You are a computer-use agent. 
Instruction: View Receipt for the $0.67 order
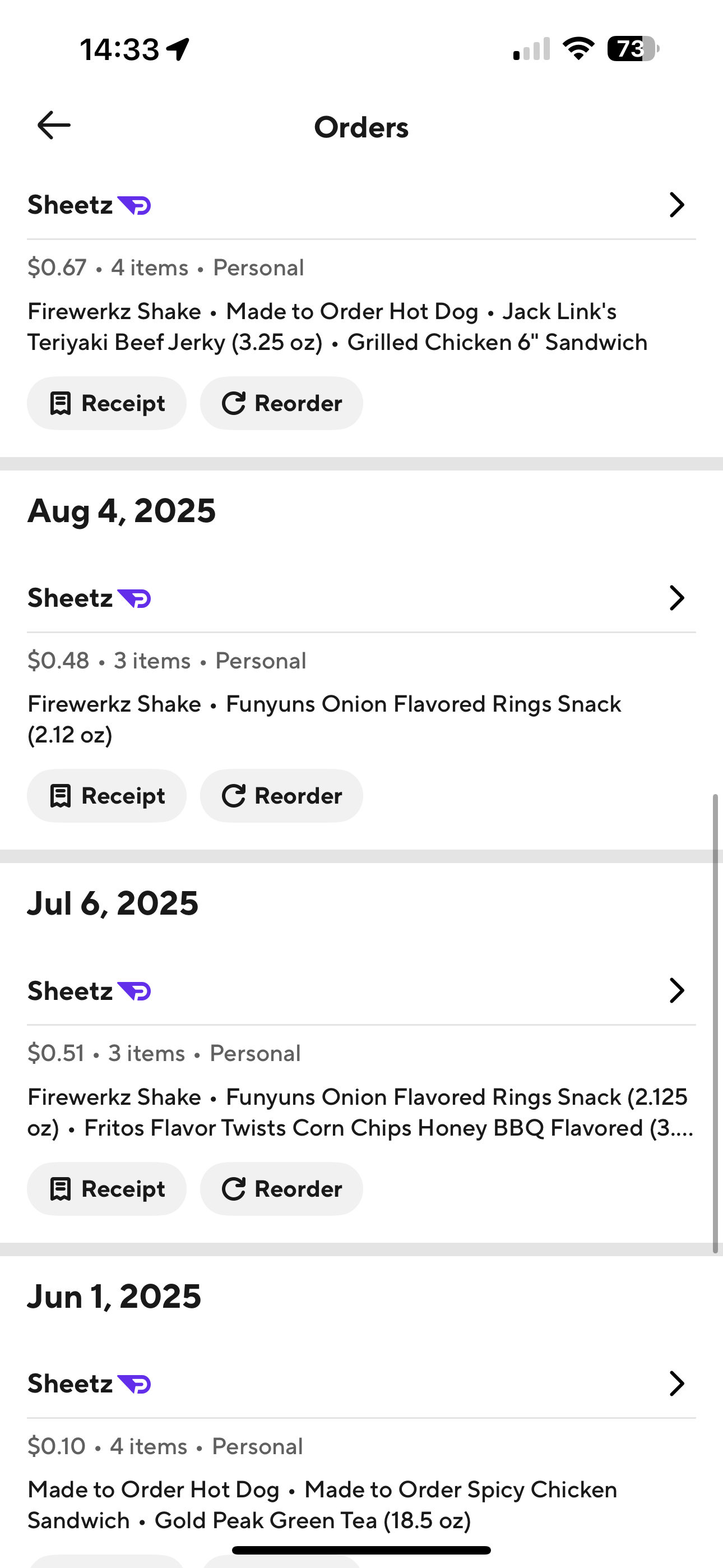click(106, 404)
